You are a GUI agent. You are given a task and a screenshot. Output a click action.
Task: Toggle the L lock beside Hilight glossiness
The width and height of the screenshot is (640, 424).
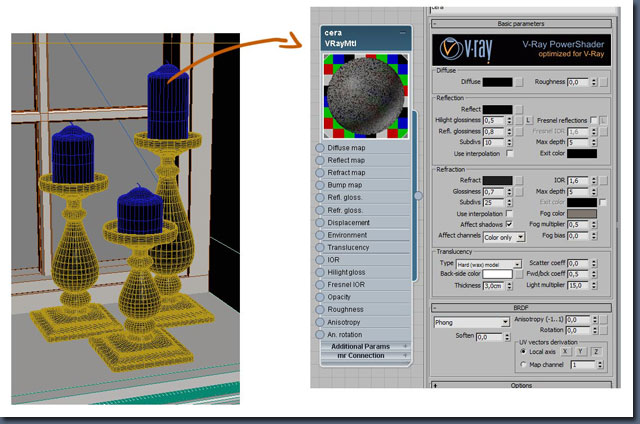[x=528, y=120]
